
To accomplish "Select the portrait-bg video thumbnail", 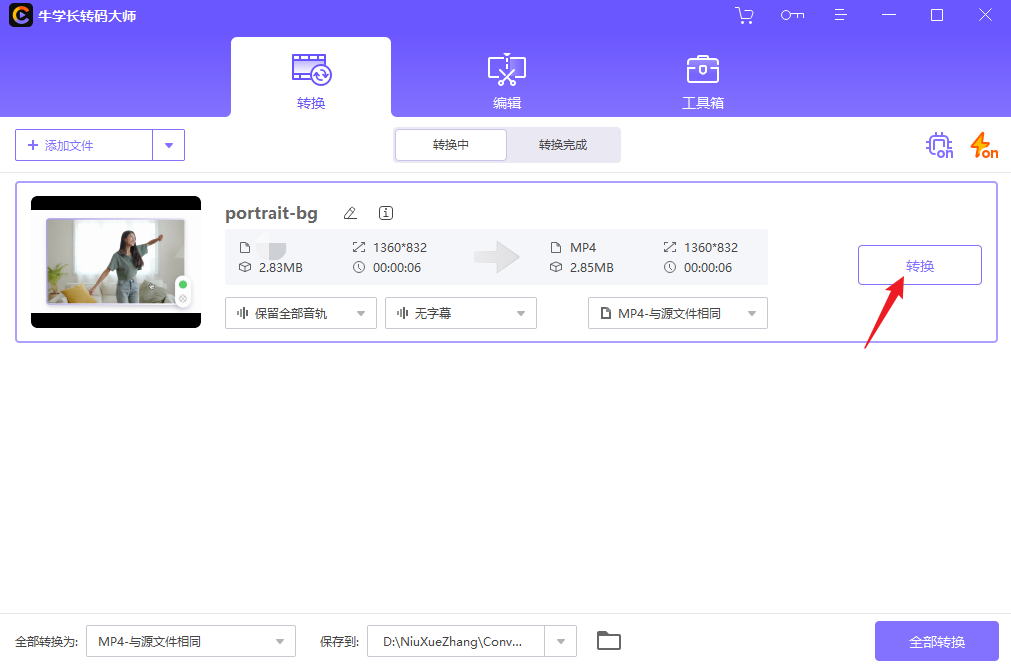I will point(115,261).
